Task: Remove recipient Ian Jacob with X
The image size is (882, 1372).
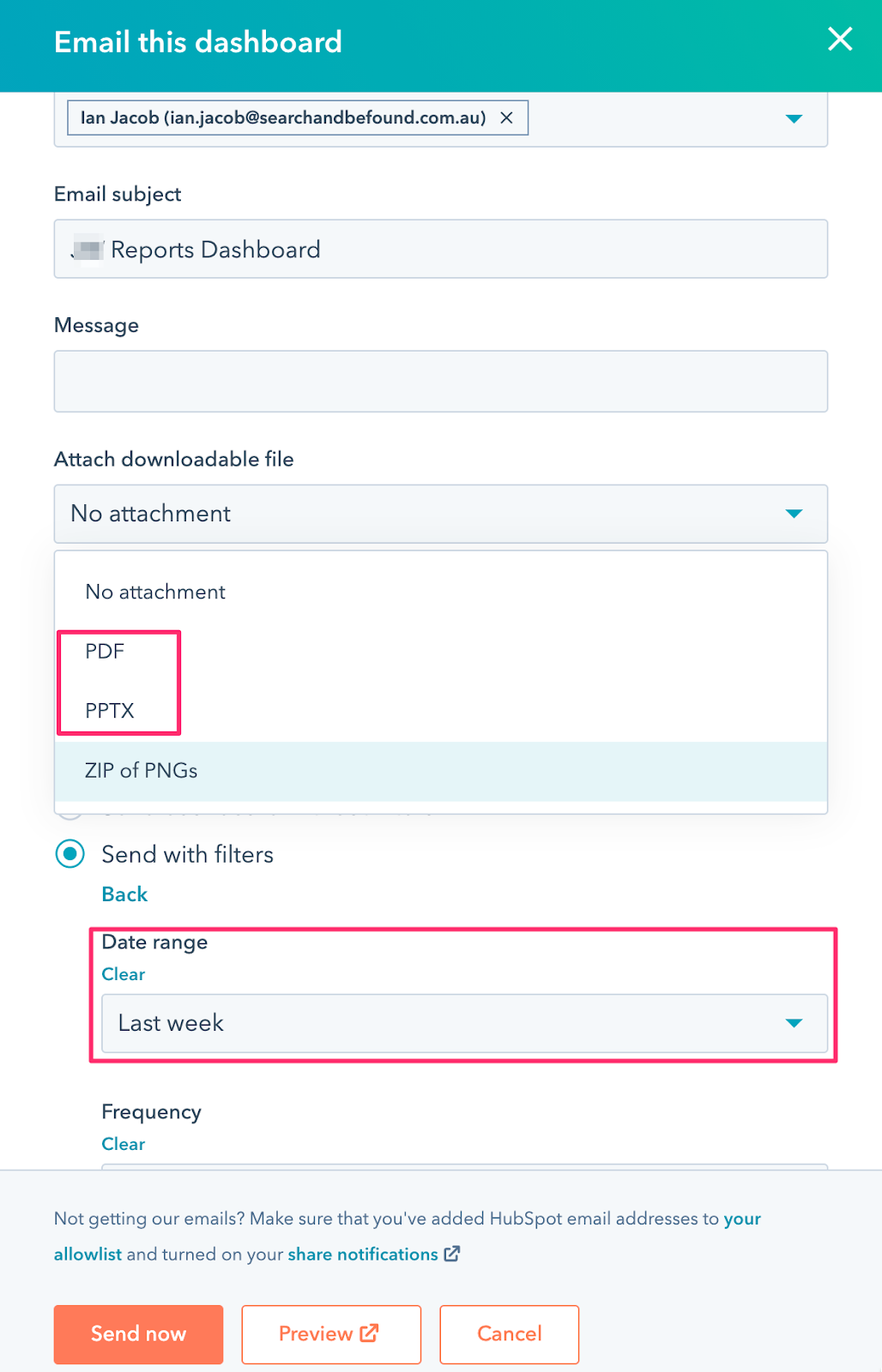Action: pos(507,118)
